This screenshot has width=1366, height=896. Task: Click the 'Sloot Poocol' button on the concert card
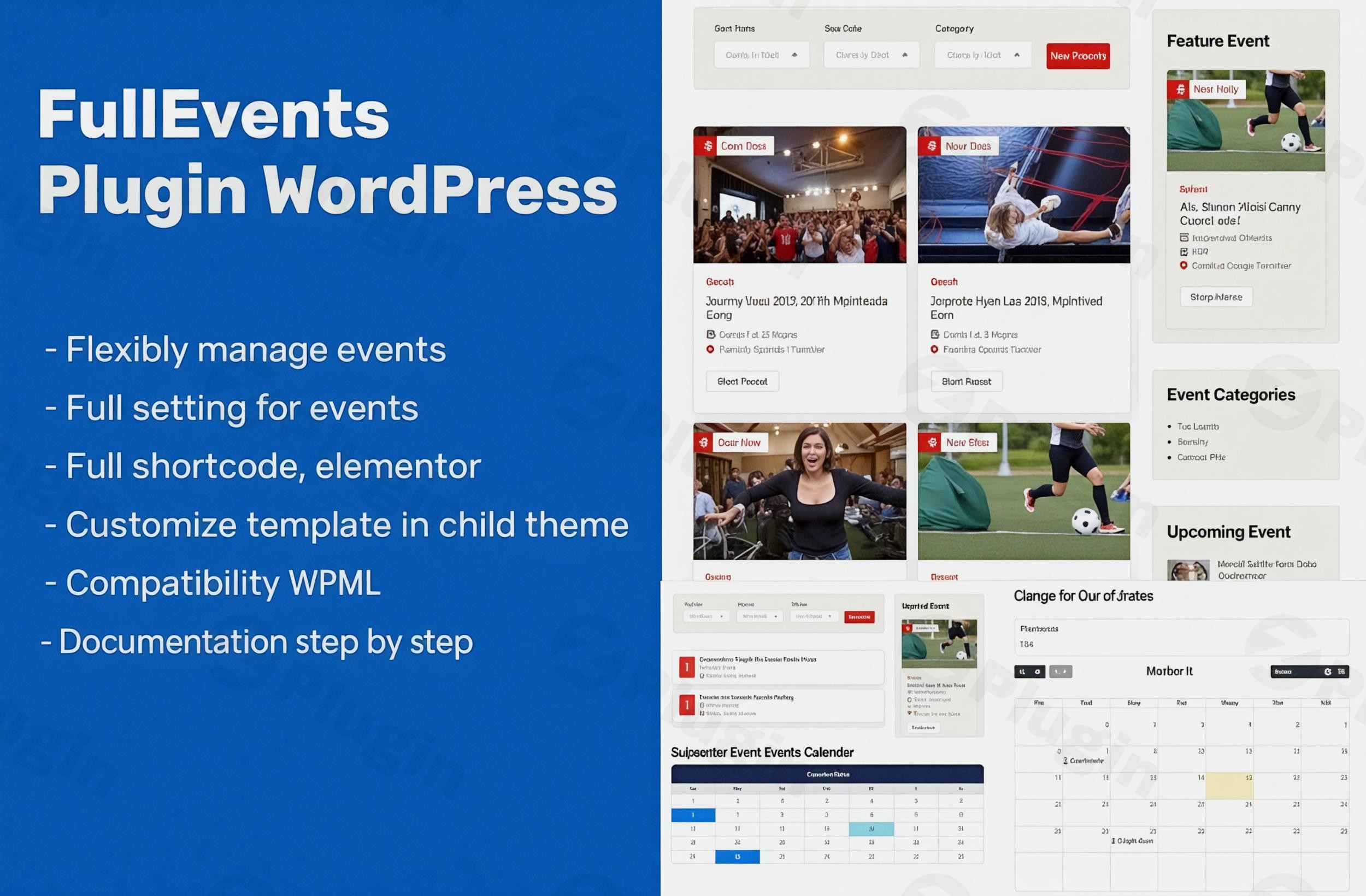742,382
